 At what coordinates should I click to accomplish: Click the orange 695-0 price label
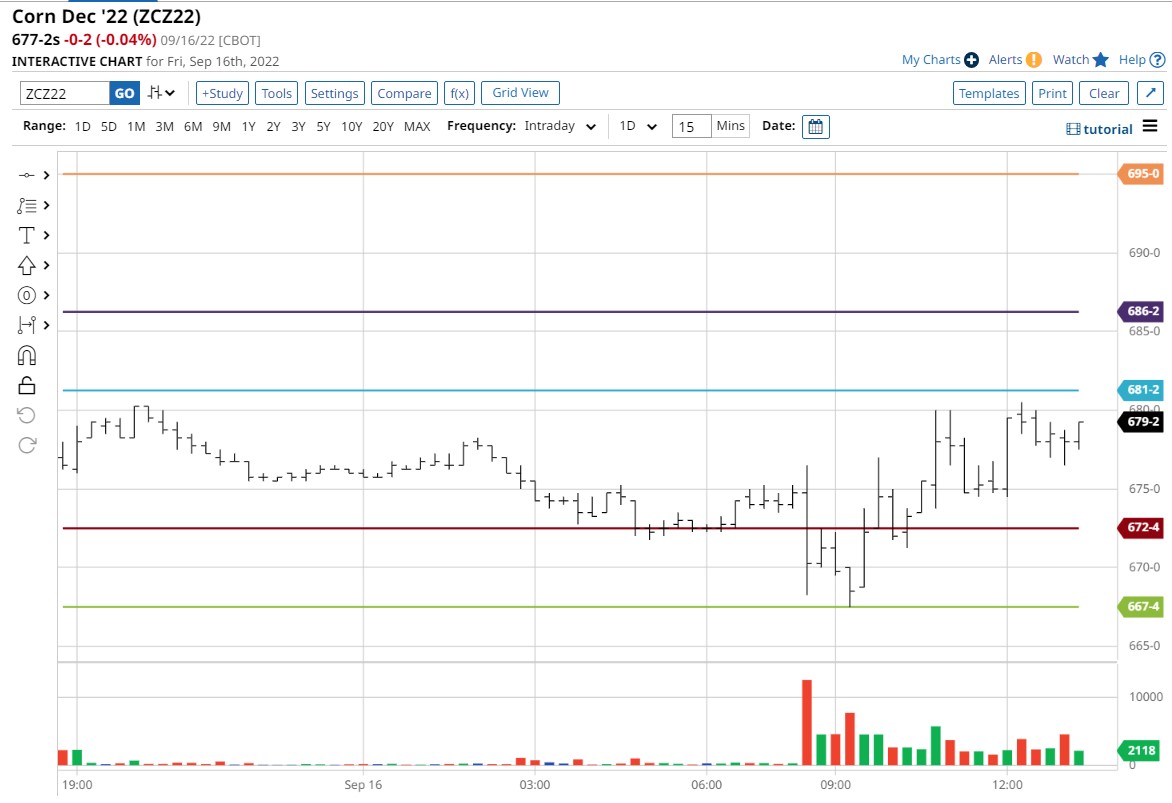tap(1141, 173)
